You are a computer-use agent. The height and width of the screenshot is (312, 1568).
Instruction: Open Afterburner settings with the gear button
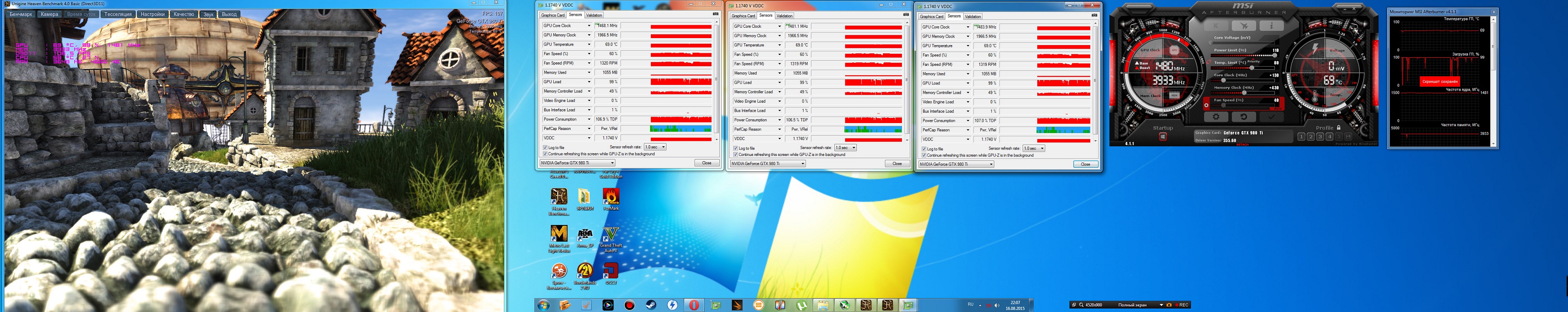pos(1216,117)
